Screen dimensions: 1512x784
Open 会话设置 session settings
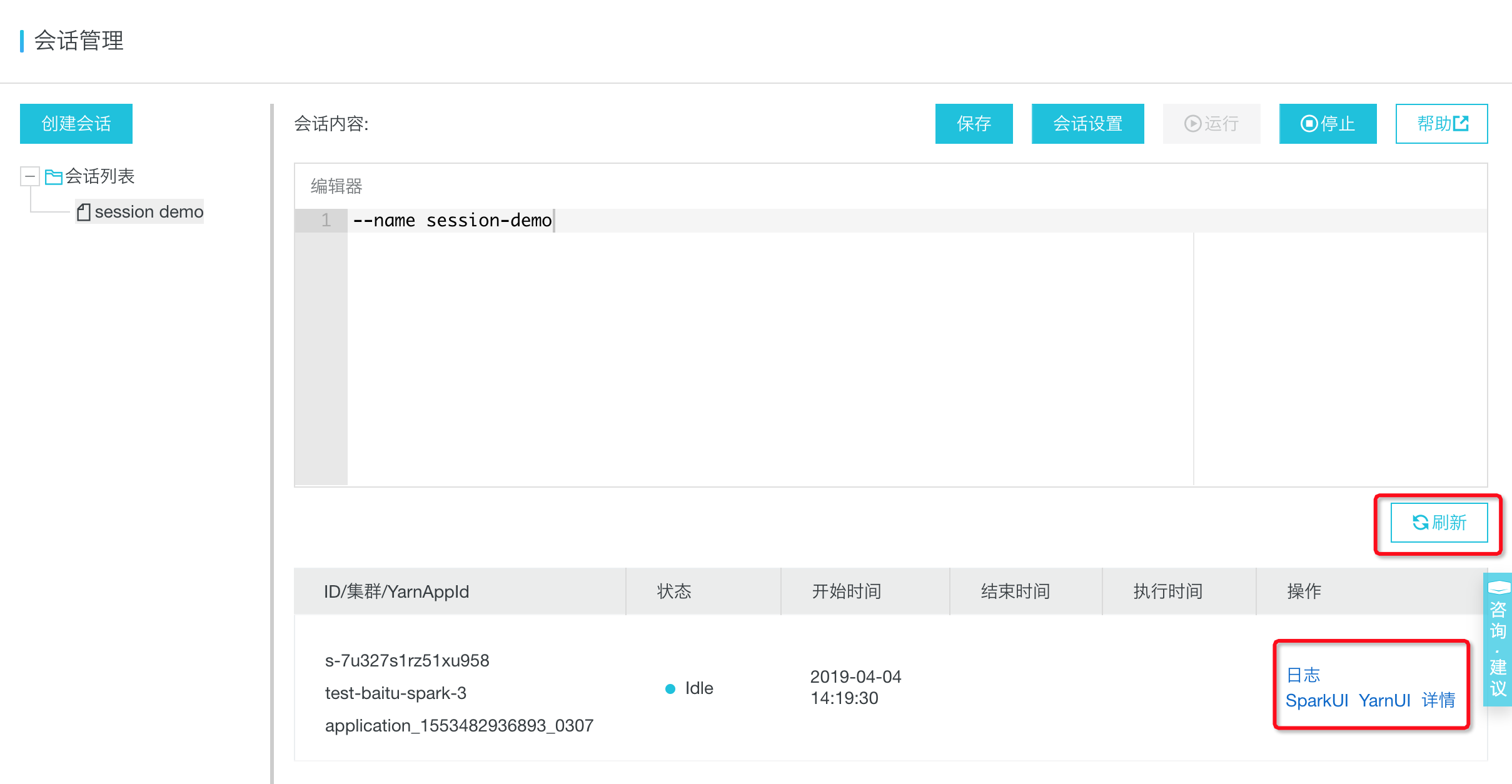[x=1087, y=124]
